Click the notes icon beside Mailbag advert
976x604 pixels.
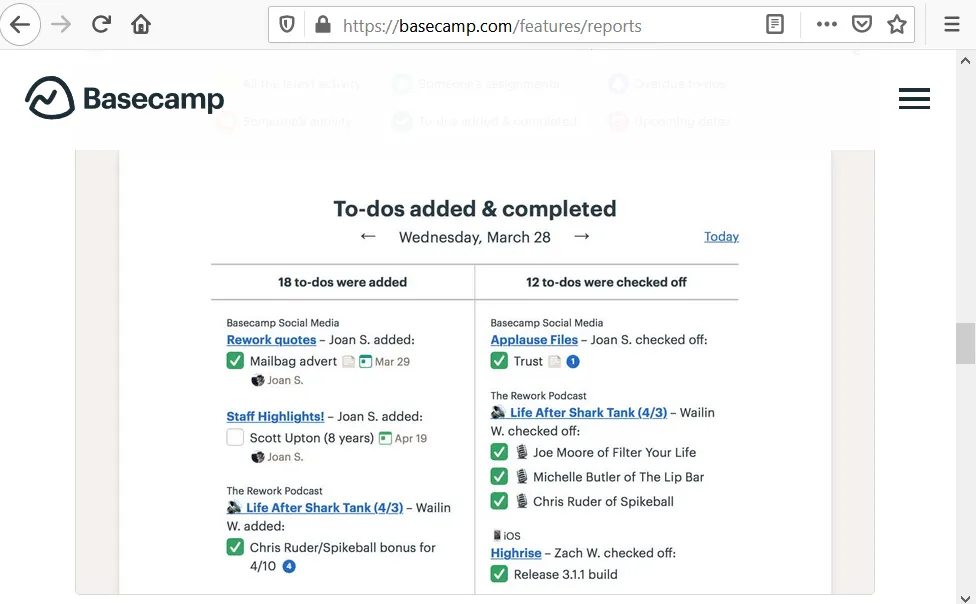click(349, 361)
